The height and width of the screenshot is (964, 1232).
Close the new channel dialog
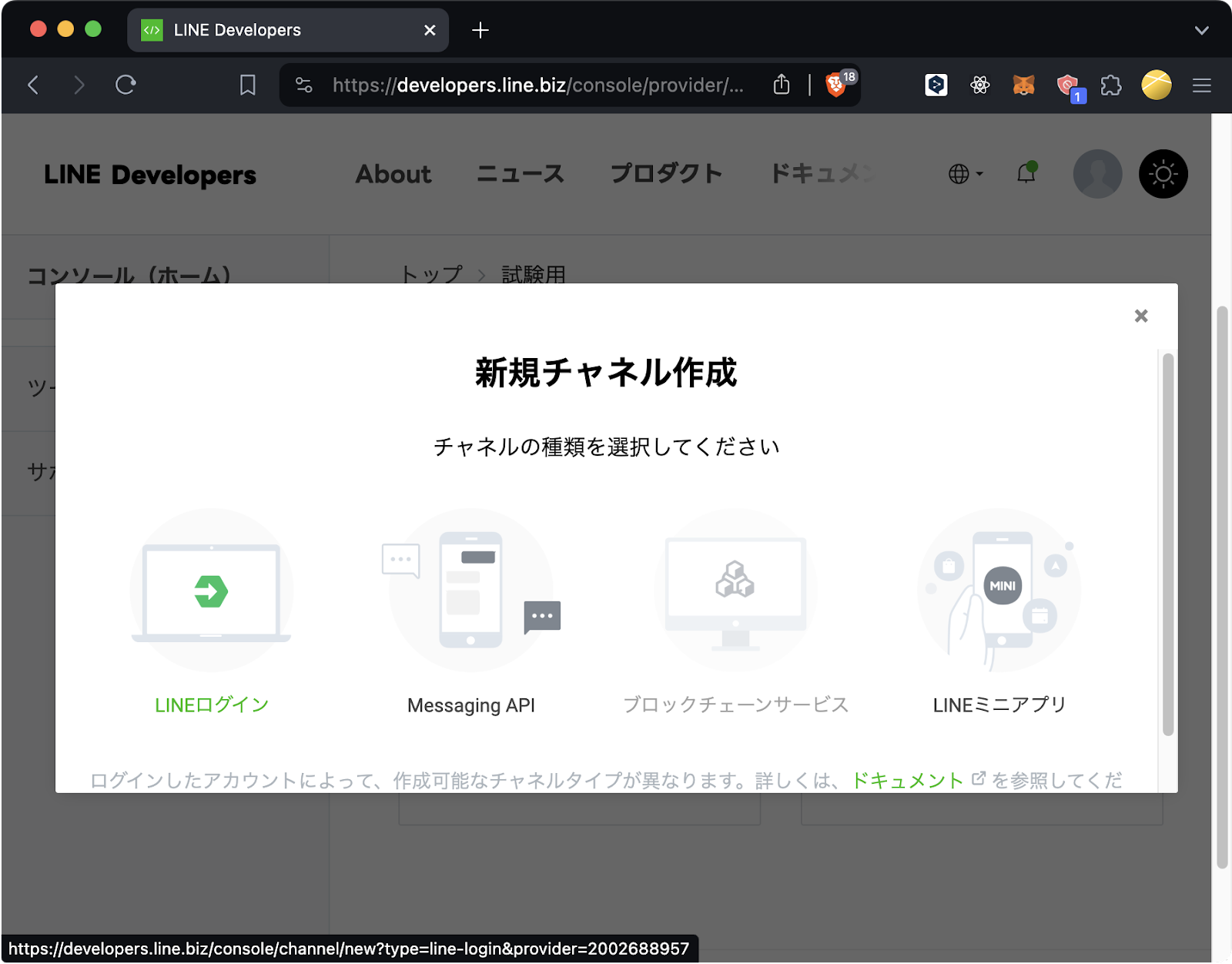(1141, 316)
